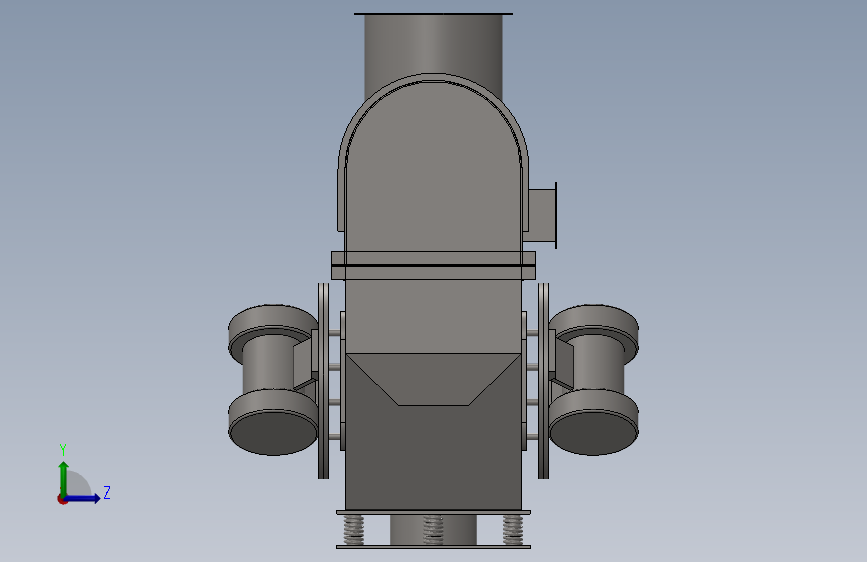The image size is (867, 562).
Task: Click the blue Z axis arrow of the triad
Action: [83, 498]
